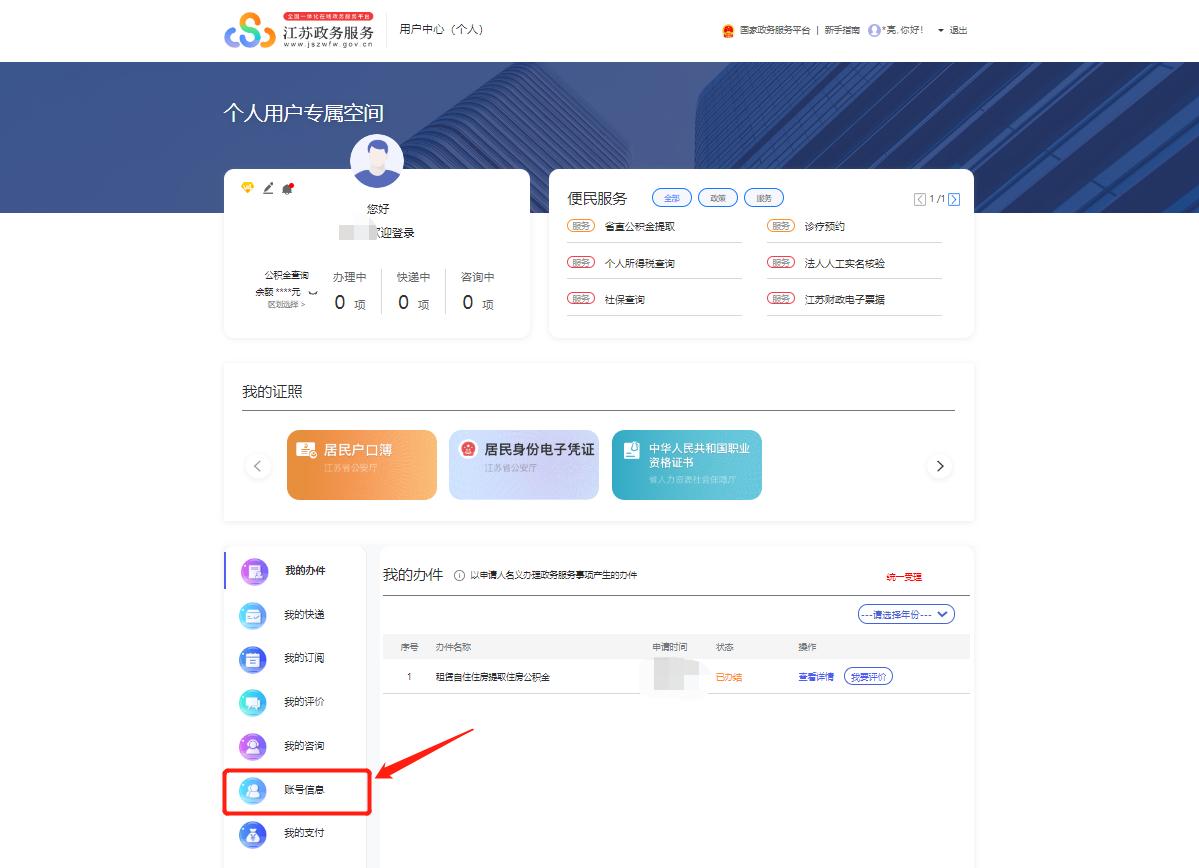Open notifications via the bell icon
The image size is (1199, 868).
pos(288,188)
